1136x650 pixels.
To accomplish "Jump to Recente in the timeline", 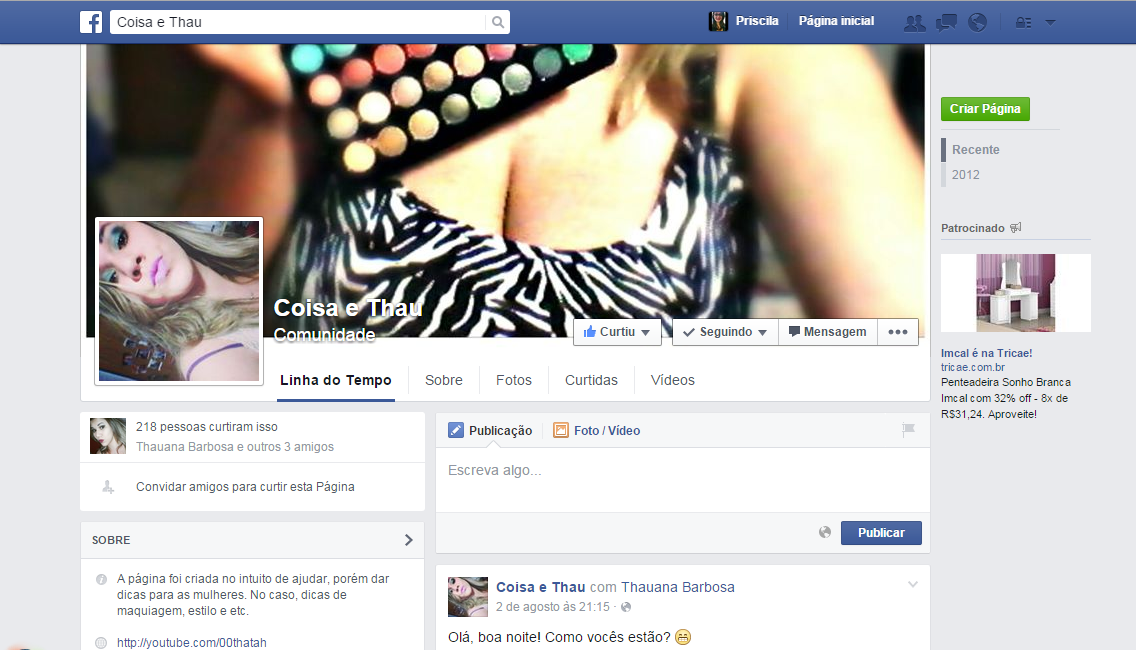I will click(x=975, y=150).
